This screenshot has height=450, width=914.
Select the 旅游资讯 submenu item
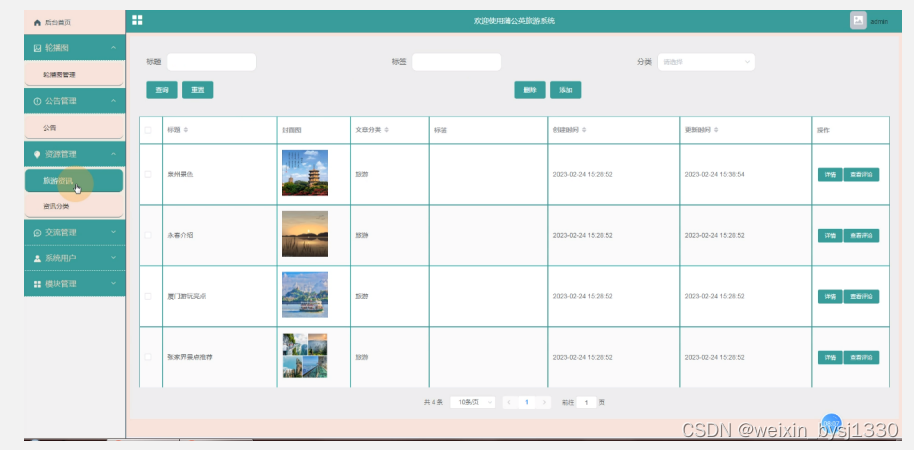pyautogui.click(x=74, y=181)
